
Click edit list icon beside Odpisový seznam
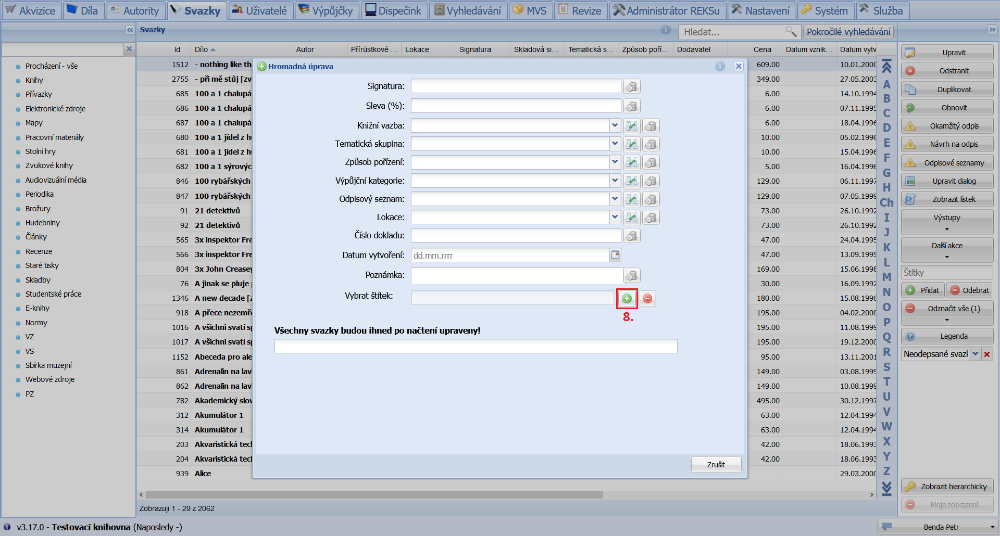coord(632,199)
